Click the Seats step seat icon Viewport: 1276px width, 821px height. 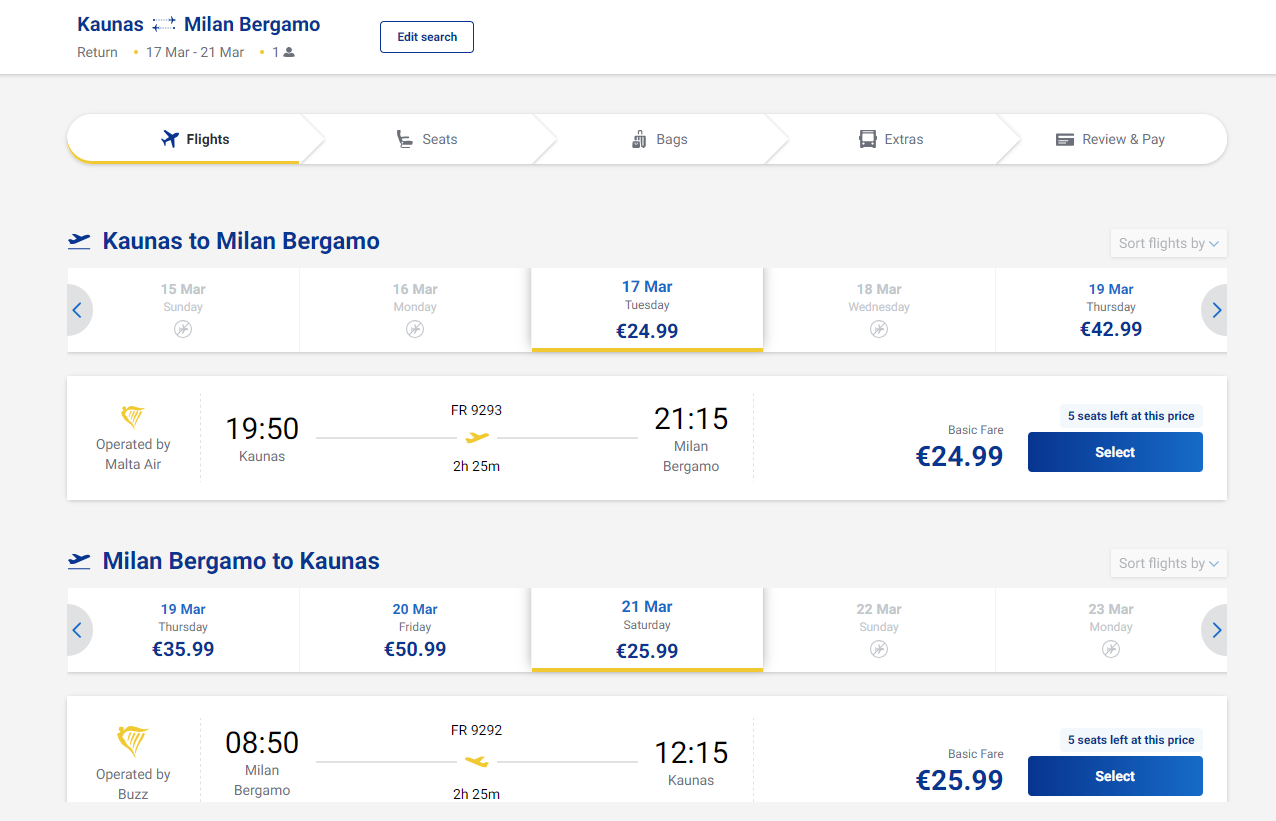tap(405, 139)
